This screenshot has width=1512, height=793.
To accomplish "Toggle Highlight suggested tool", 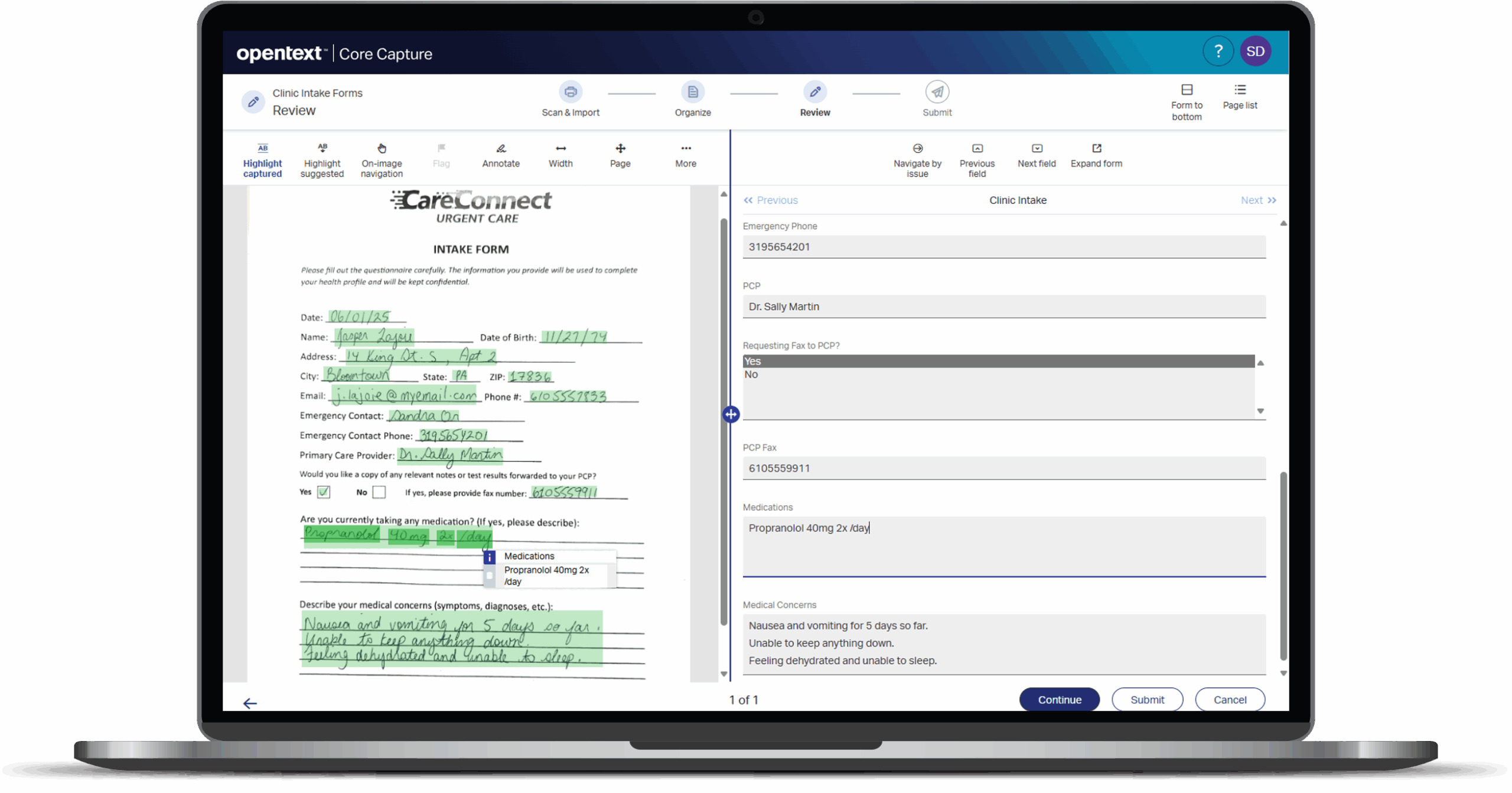I will point(322,161).
